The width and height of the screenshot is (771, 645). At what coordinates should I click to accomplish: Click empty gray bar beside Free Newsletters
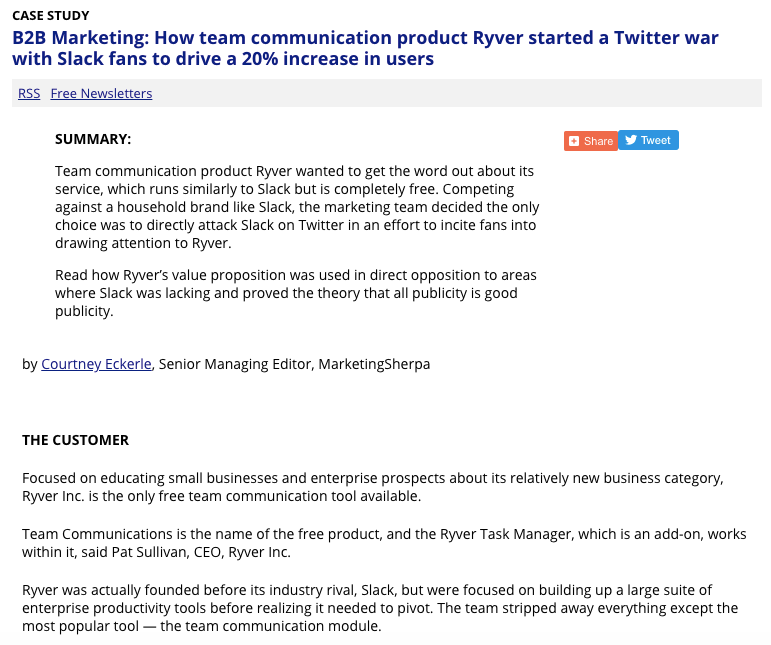(457, 93)
